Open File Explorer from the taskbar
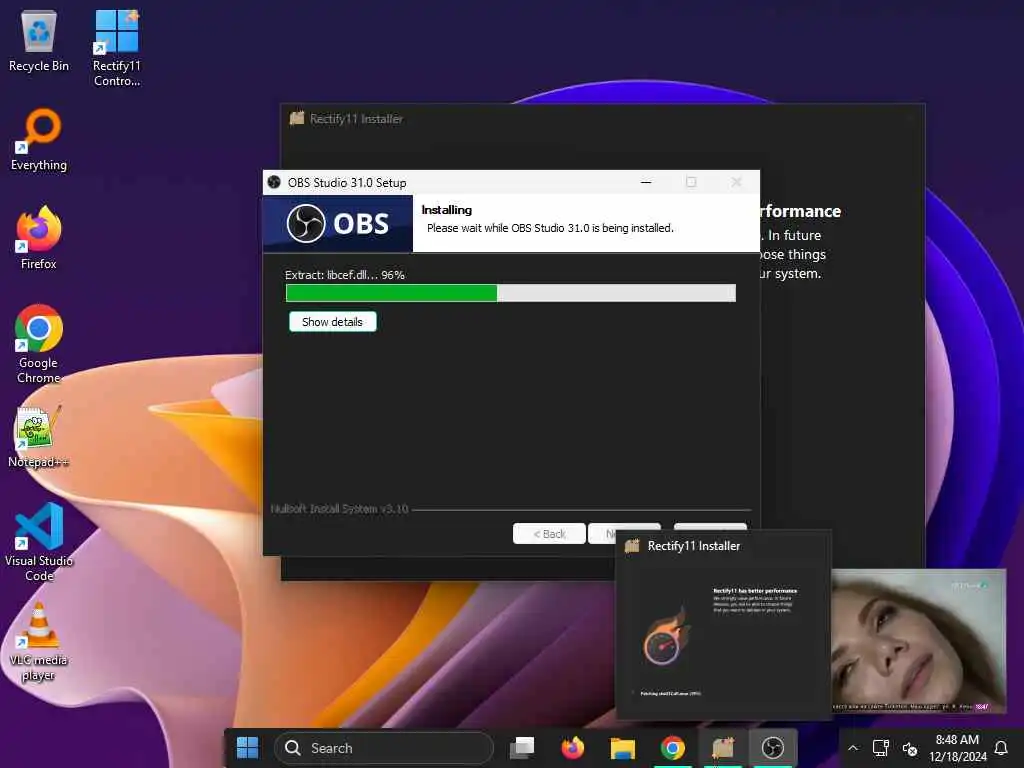 coord(622,748)
